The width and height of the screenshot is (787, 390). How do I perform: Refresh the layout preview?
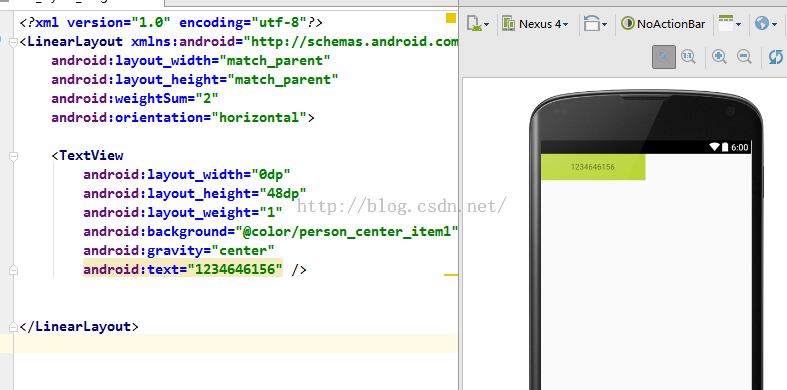pyautogui.click(x=776, y=57)
